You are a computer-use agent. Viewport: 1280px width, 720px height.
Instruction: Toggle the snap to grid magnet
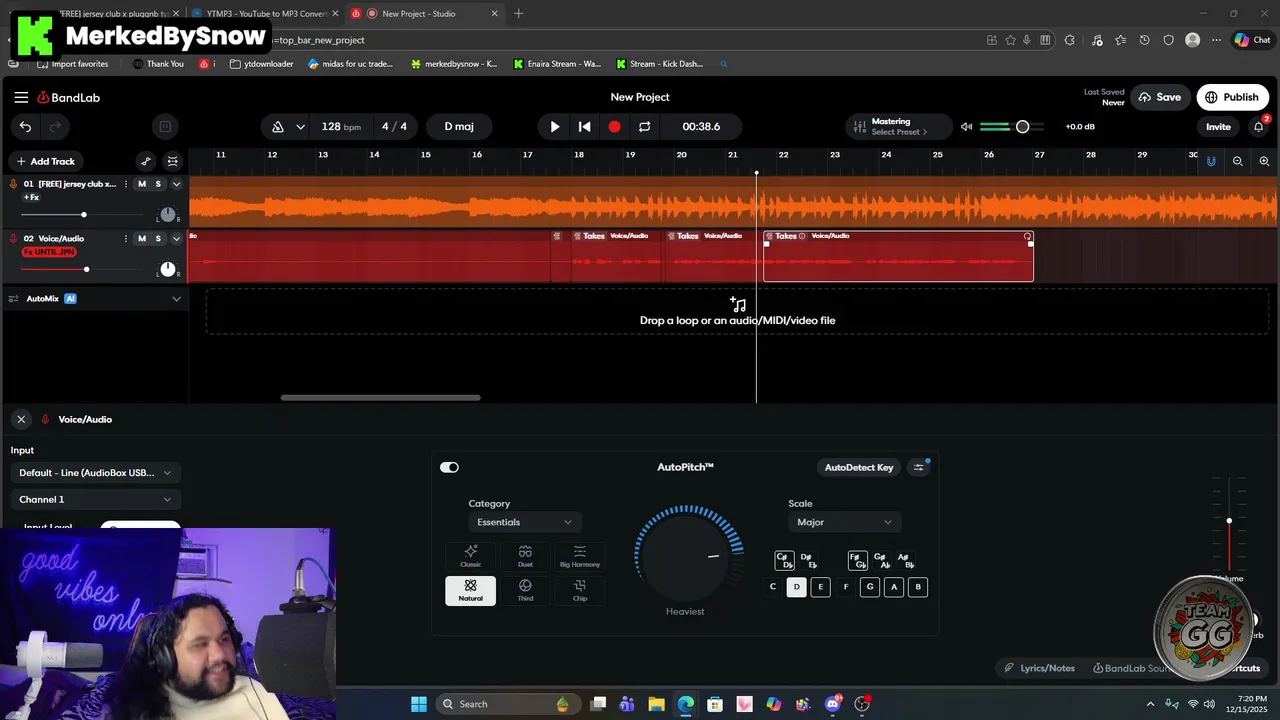click(x=1211, y=161)
